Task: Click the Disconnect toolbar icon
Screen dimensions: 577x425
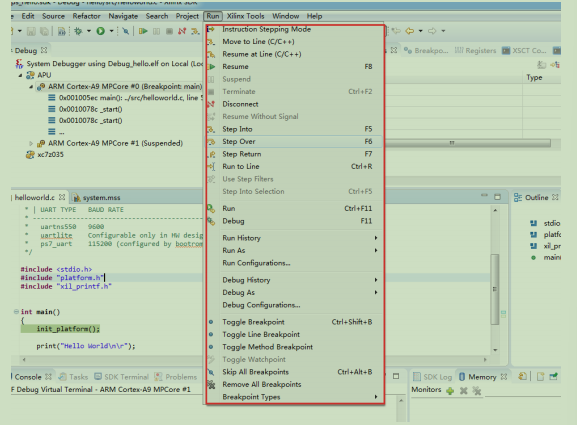Action: (182, 31)
